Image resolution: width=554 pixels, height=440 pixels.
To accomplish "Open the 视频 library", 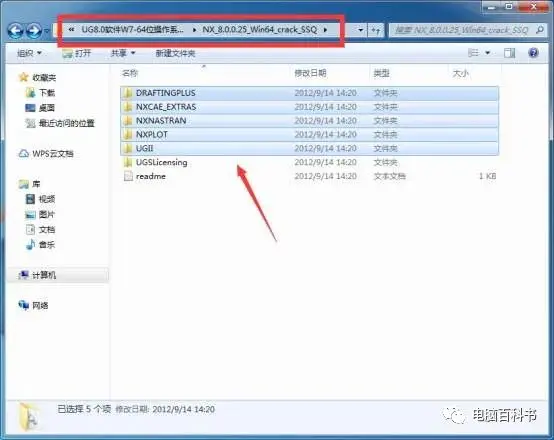I will (x=41, y=199).
